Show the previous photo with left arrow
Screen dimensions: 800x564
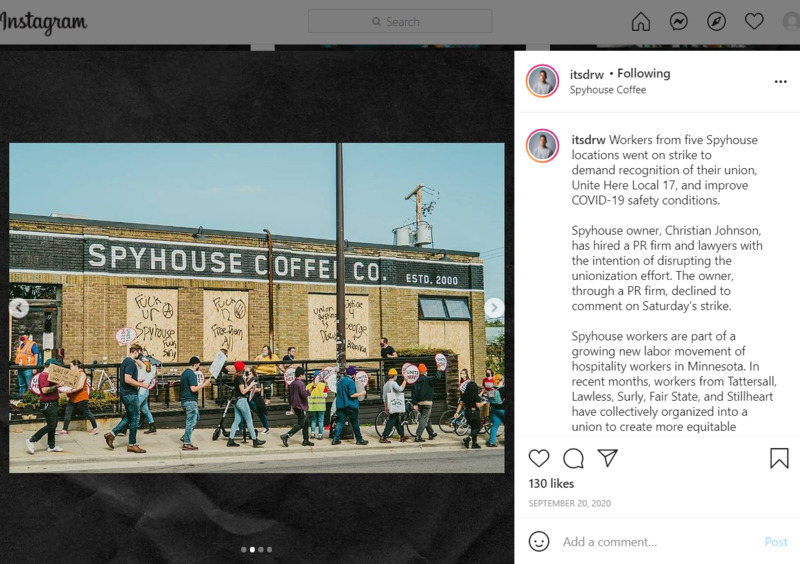tap(19, 308)
